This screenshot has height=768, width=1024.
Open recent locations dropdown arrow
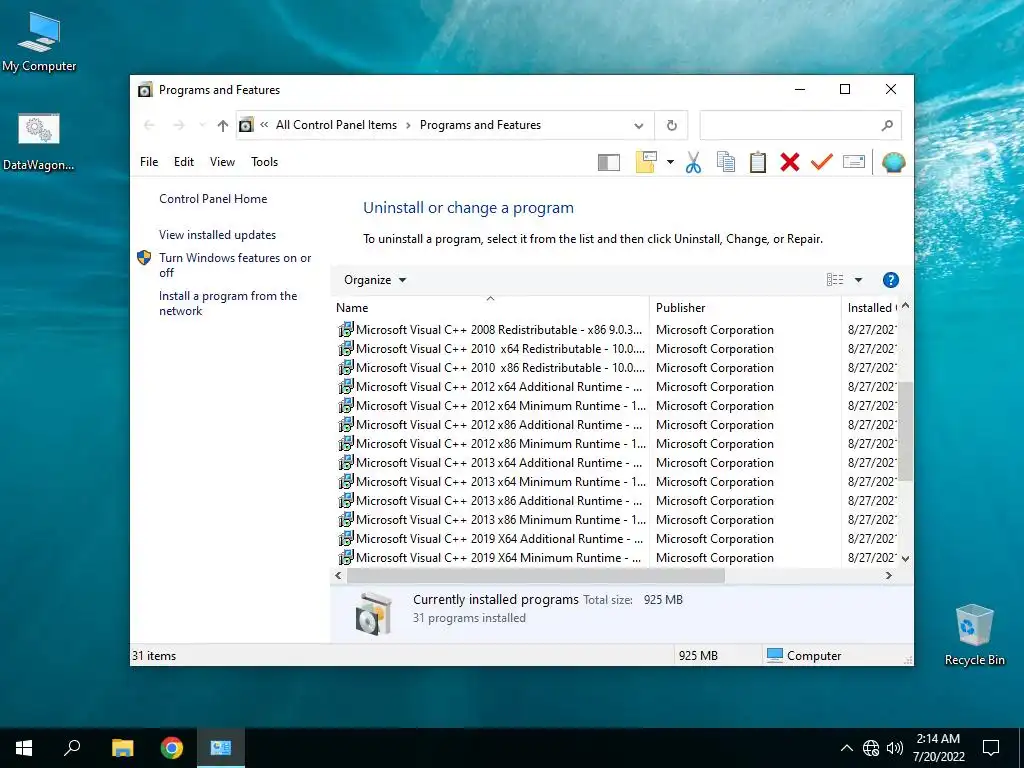pyautogui.click(x=202, y=125)
